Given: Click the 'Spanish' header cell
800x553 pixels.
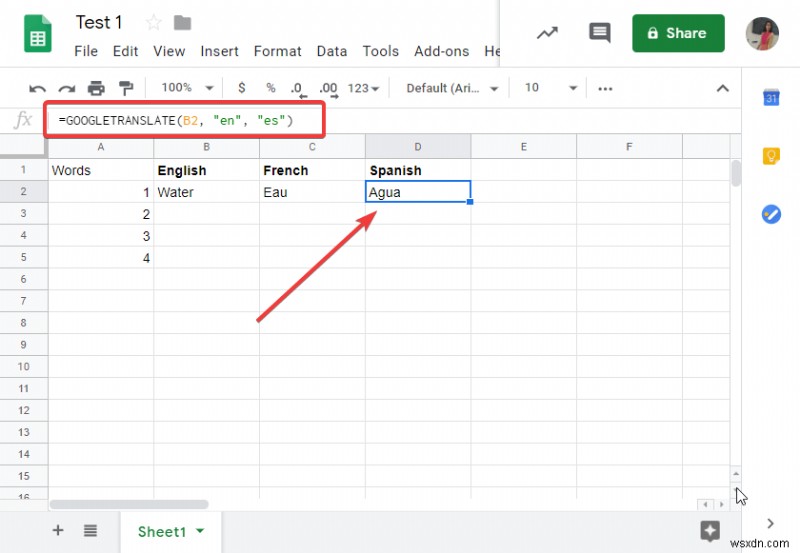Looking at the screenshot, I should [x=418, y=170].
